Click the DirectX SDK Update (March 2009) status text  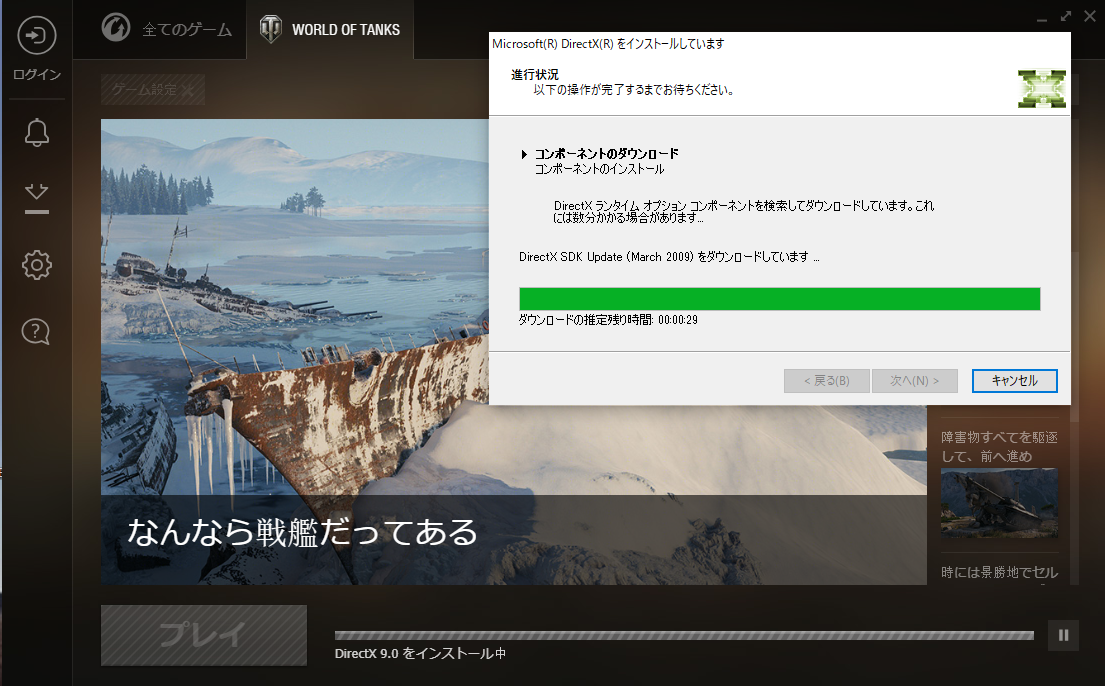(x=669, y=257)
